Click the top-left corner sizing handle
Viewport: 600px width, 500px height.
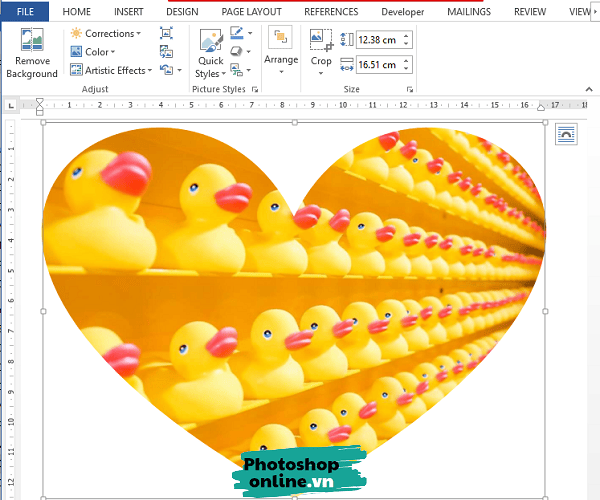pos(43,122)
